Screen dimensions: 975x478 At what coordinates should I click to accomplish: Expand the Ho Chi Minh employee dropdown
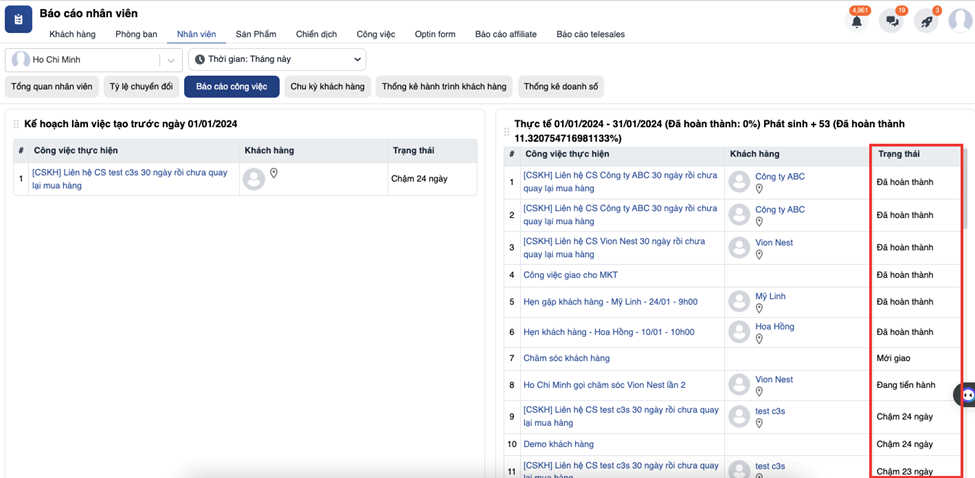tap(171, 60)
